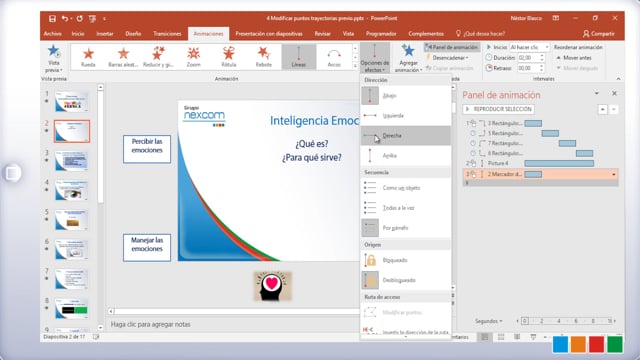Image resolution: width=640 pixels, height=360 pixels.
Task: Select the Rueda animation effect
Action: [x=88, y=57]
